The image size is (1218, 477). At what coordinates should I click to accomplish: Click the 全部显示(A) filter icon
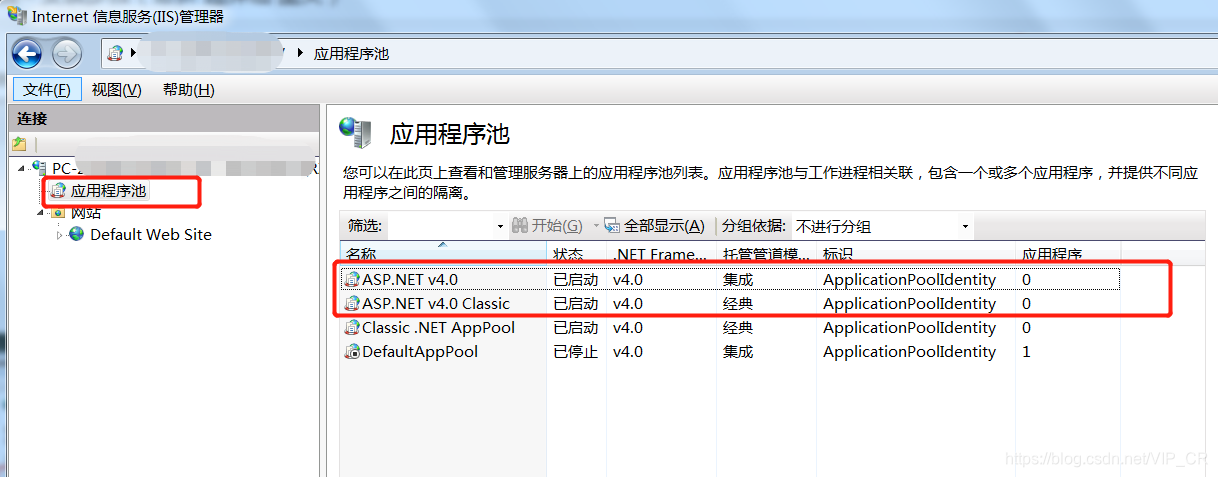click(612, 226)
